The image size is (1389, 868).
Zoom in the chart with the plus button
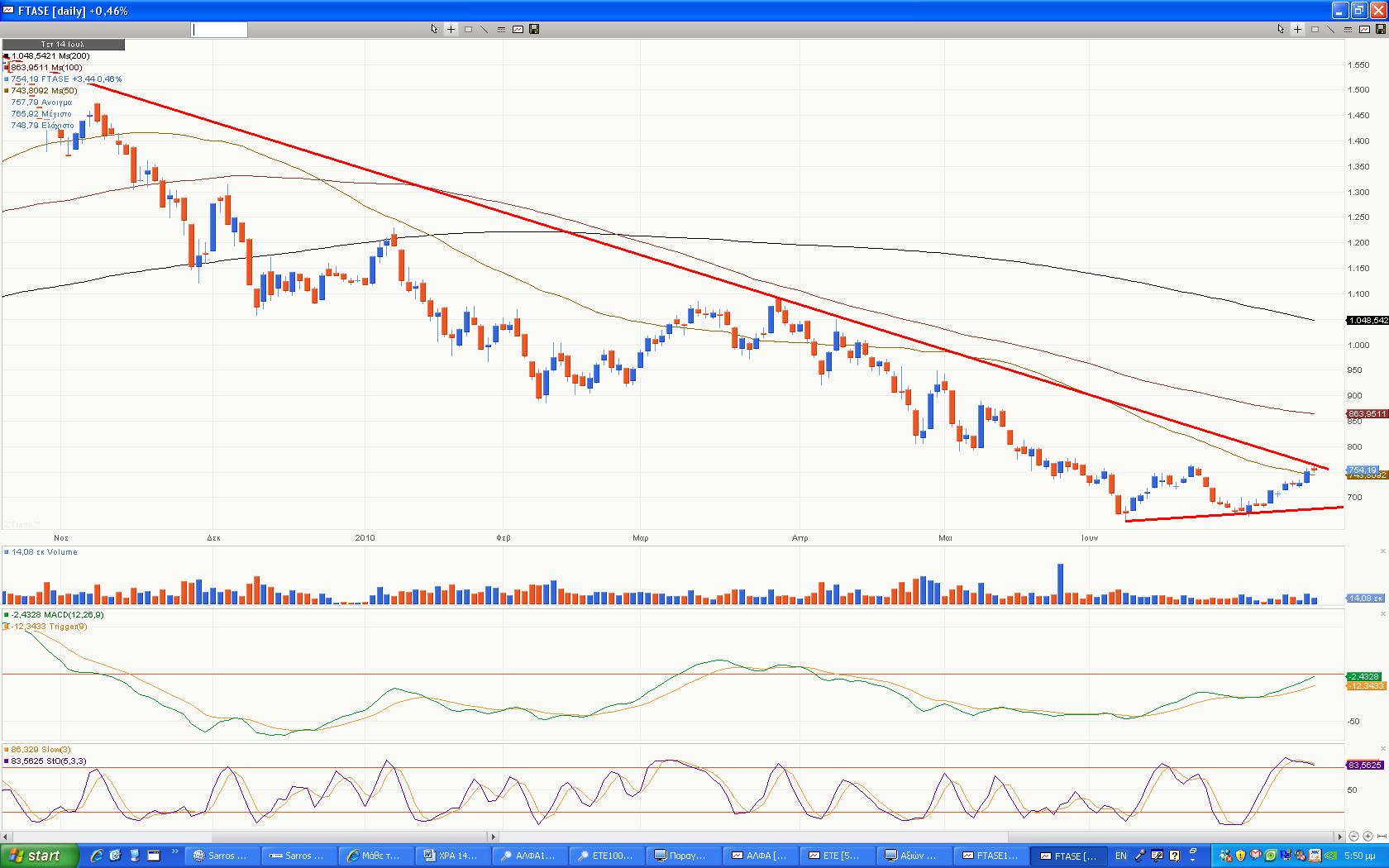pos(1368,837)
